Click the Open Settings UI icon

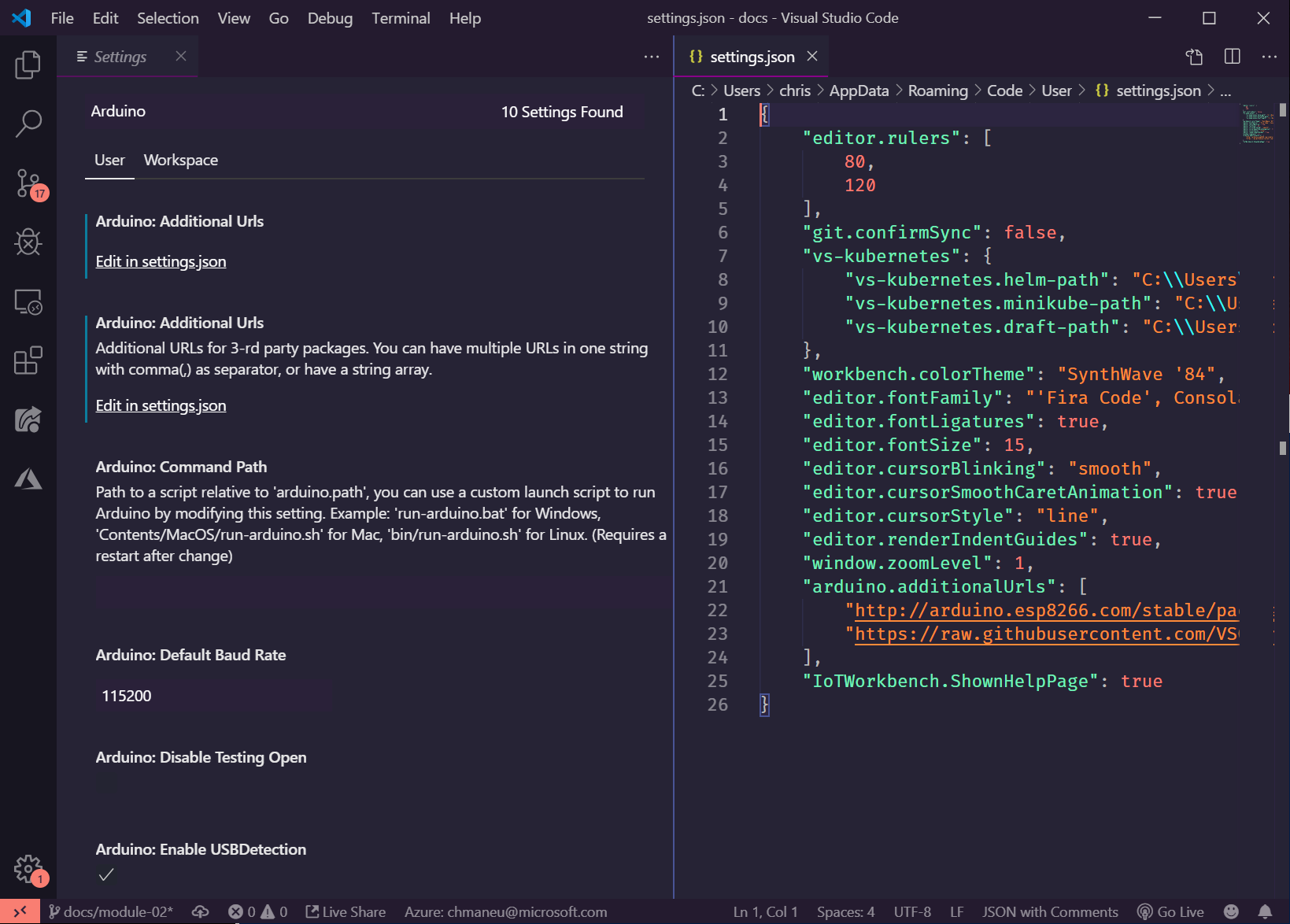pyautogui.click(x=1195, y=57)
